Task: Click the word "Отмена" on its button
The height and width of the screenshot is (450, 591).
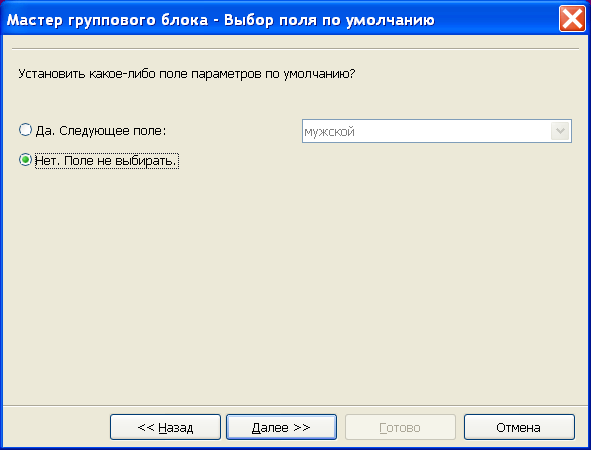Action: coord(518,427)
